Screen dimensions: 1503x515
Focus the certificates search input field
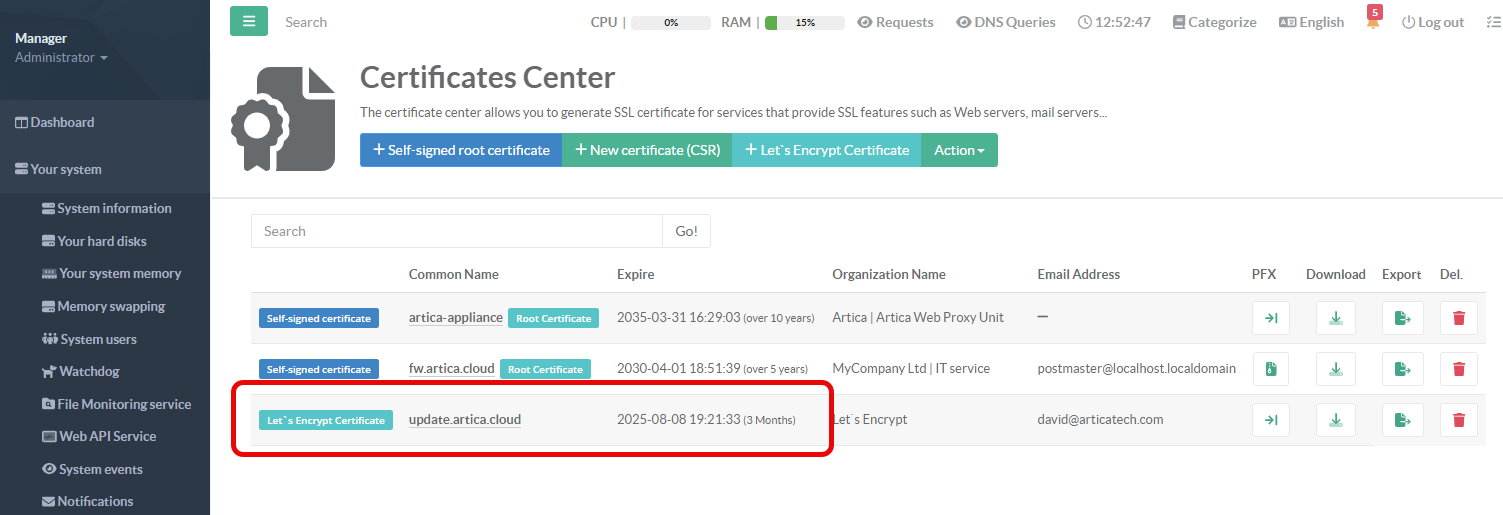(x=456, y=231)
